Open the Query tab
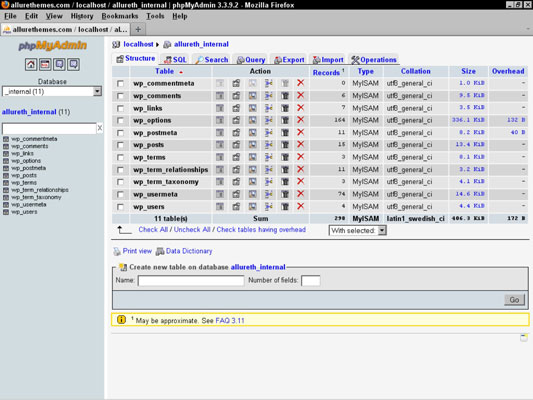533x400 pixels. coord(251,60)
